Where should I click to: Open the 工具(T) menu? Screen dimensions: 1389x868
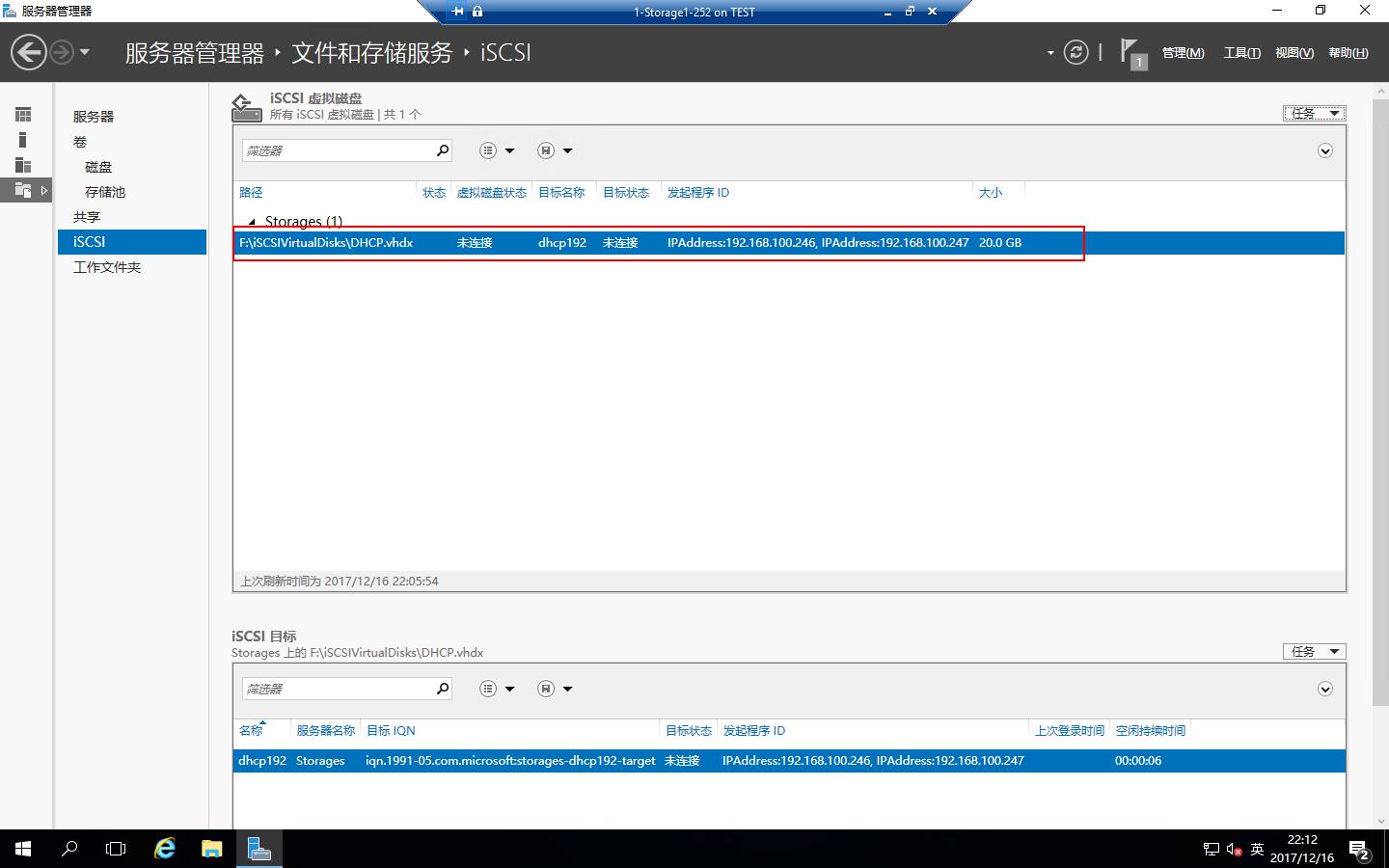tap(1241, 53)
